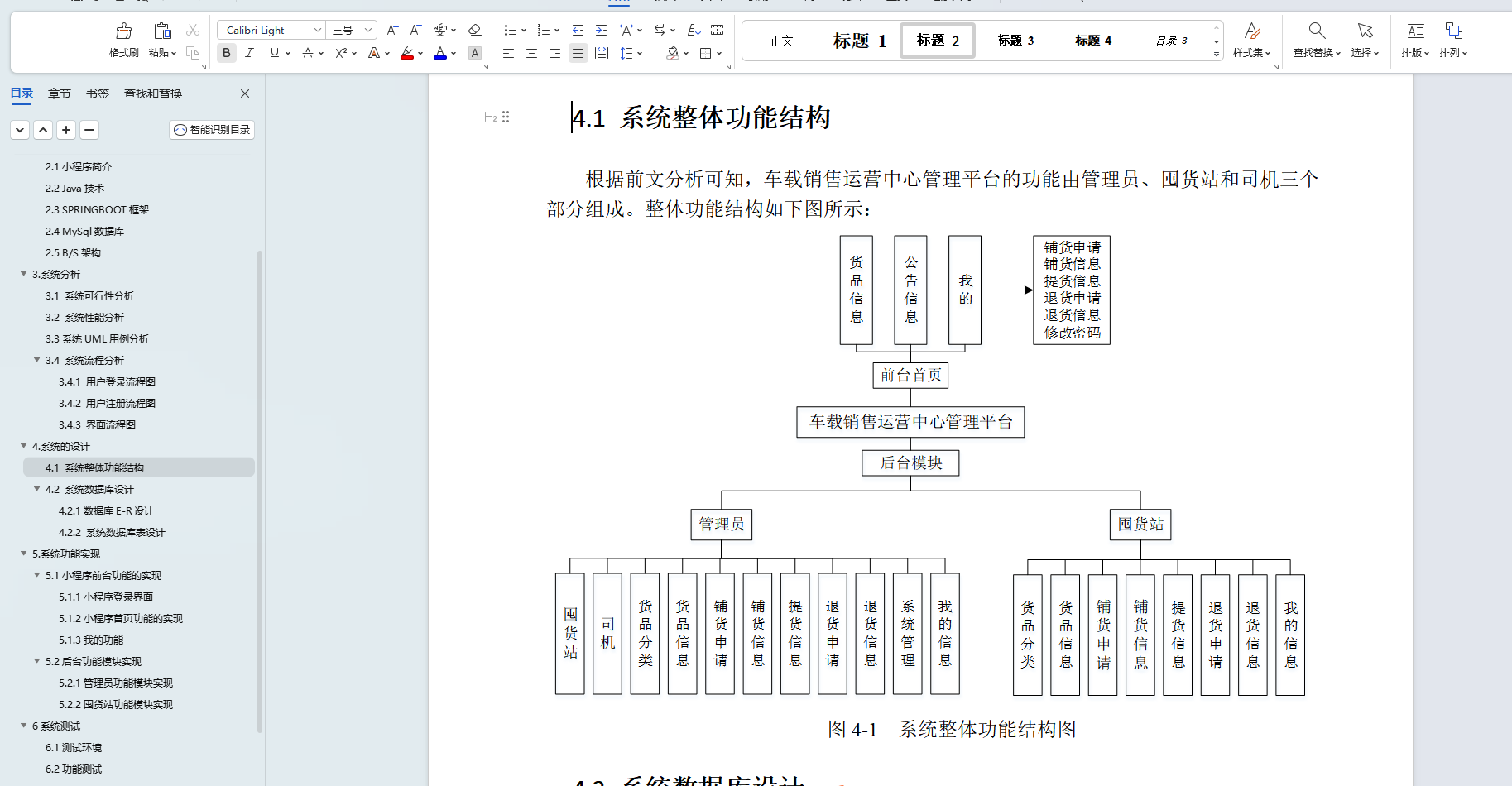Align text right
The image size is (1512, 786).
(x=554, y=53)
